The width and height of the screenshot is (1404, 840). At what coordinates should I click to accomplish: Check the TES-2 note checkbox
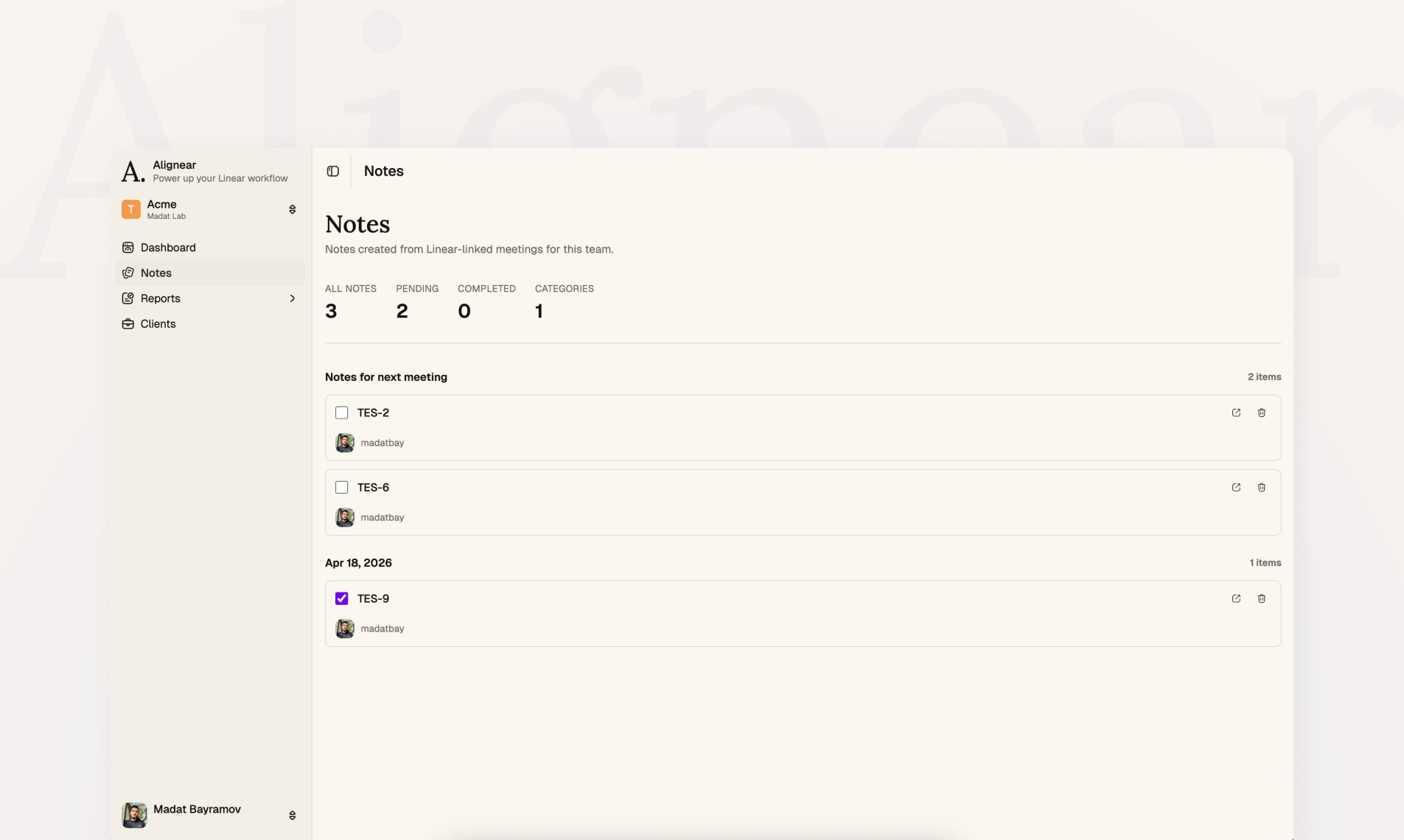342,413
